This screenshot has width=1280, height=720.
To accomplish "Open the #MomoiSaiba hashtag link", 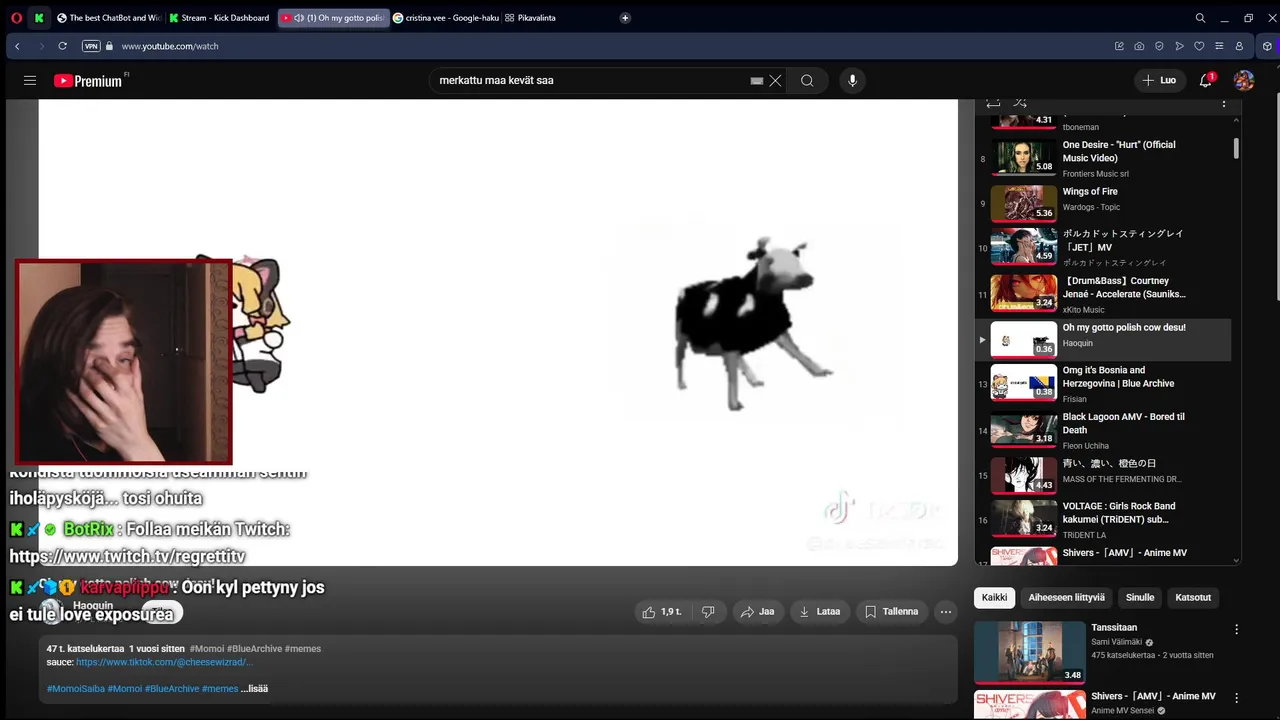I will click(76, 688).
